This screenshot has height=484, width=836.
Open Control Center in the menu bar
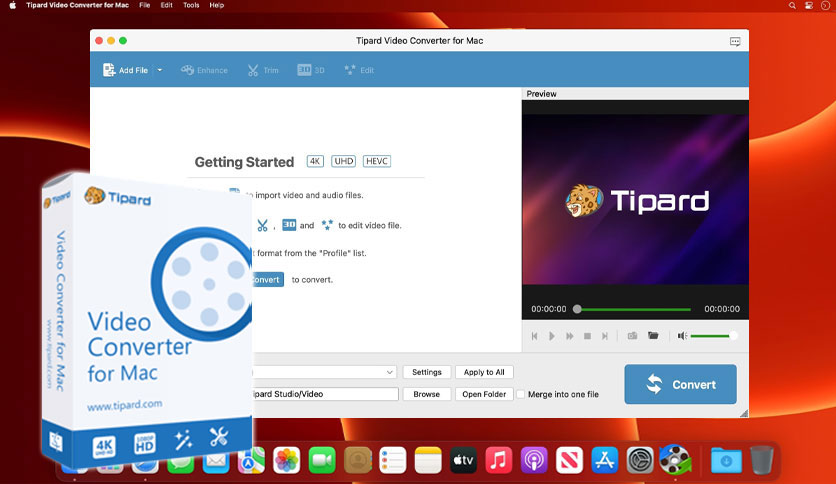(x=809, y=5)
